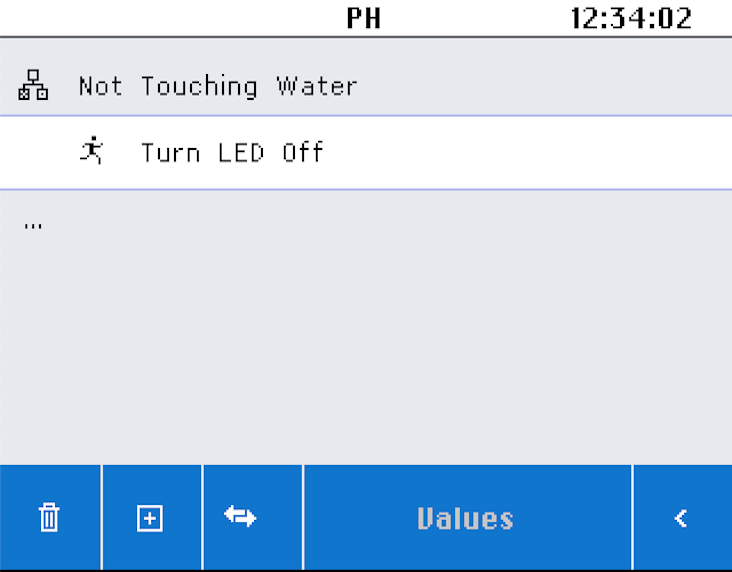Click indent space left of the running figure

pyautogui.click(x=40, y=153)
